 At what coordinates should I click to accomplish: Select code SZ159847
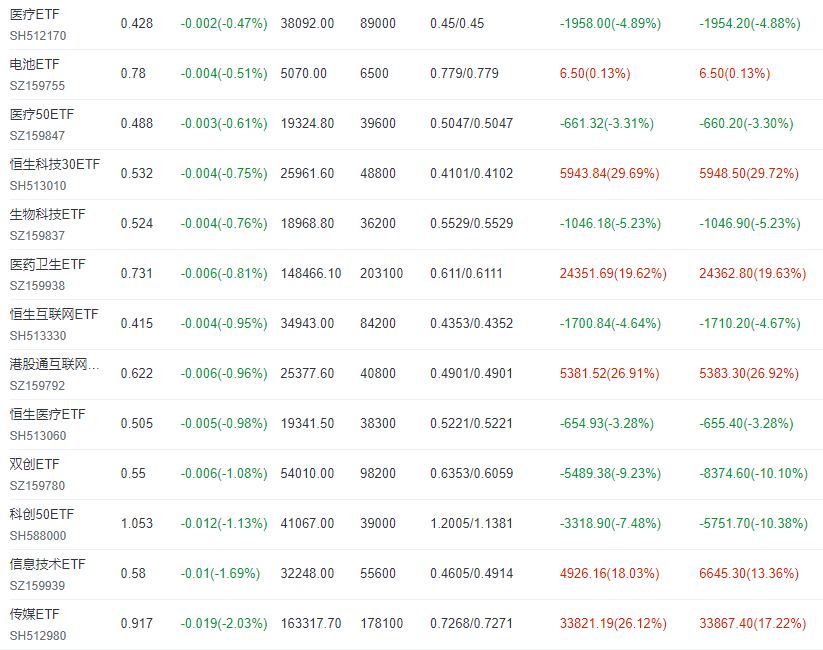(x=37, y=135)
